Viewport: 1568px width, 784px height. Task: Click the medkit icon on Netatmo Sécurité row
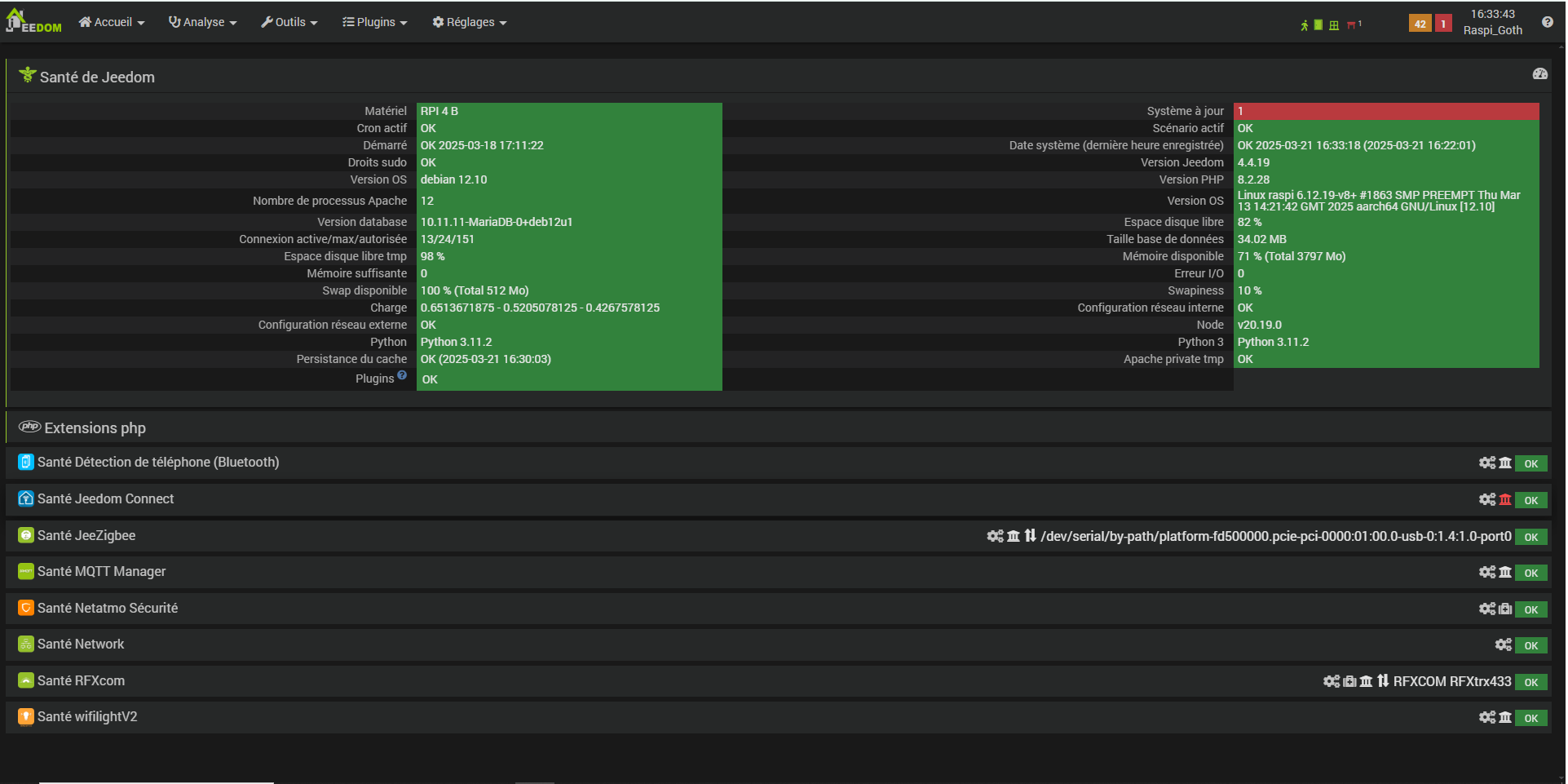click(1506, 609)
